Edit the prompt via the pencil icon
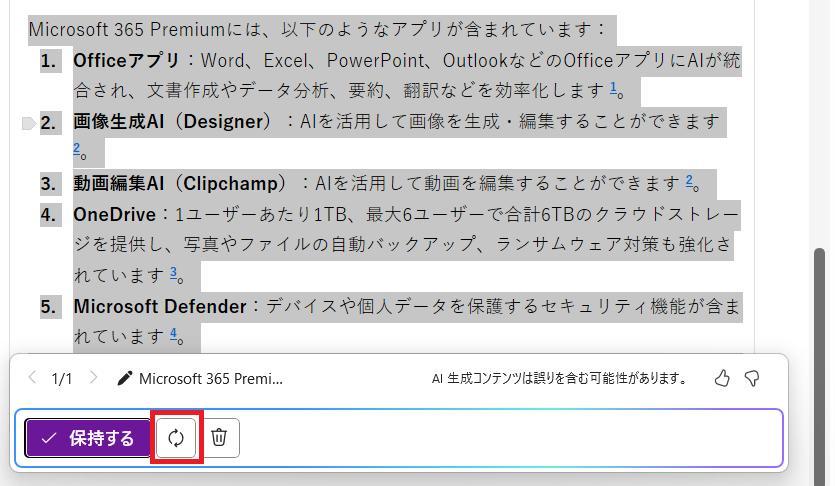 124,378
